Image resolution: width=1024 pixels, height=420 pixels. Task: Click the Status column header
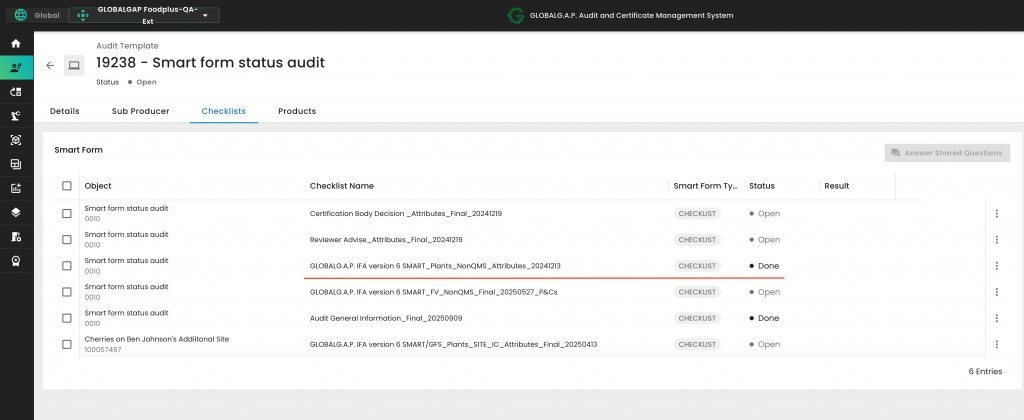point(762,186)
